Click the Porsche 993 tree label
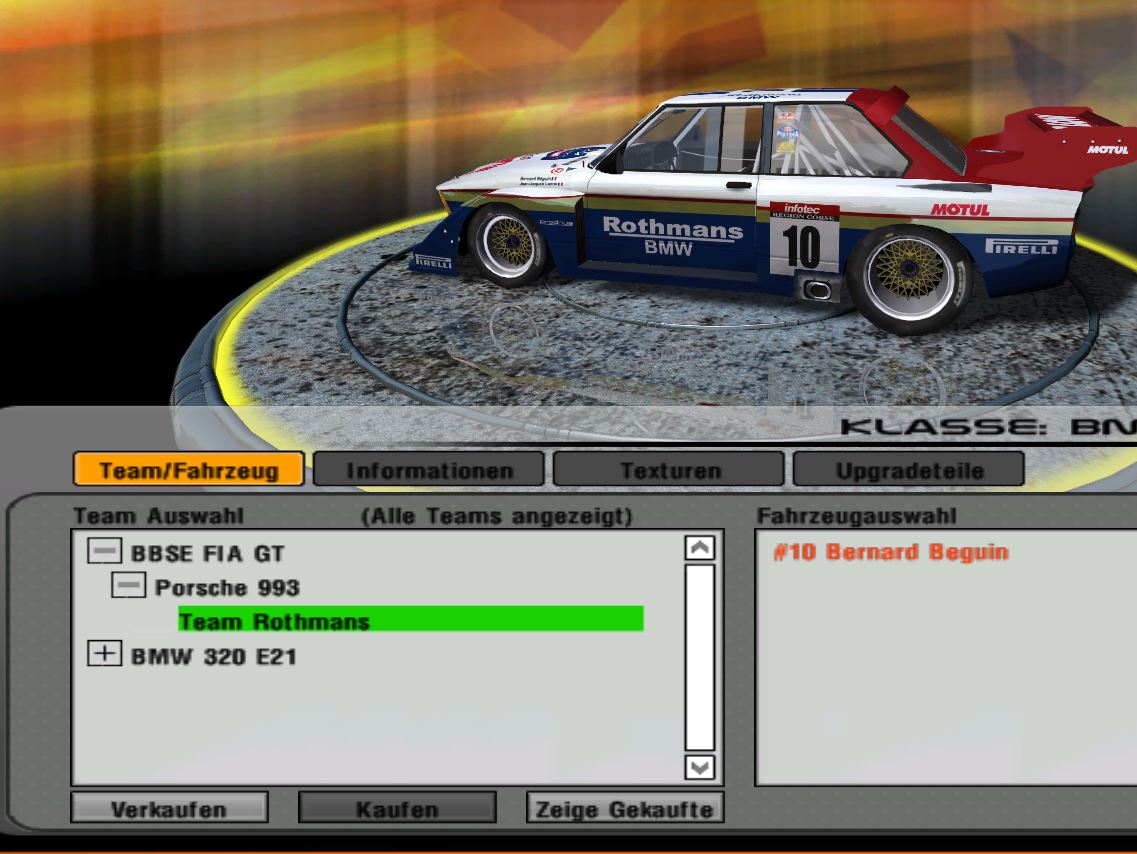 [227, 587]
